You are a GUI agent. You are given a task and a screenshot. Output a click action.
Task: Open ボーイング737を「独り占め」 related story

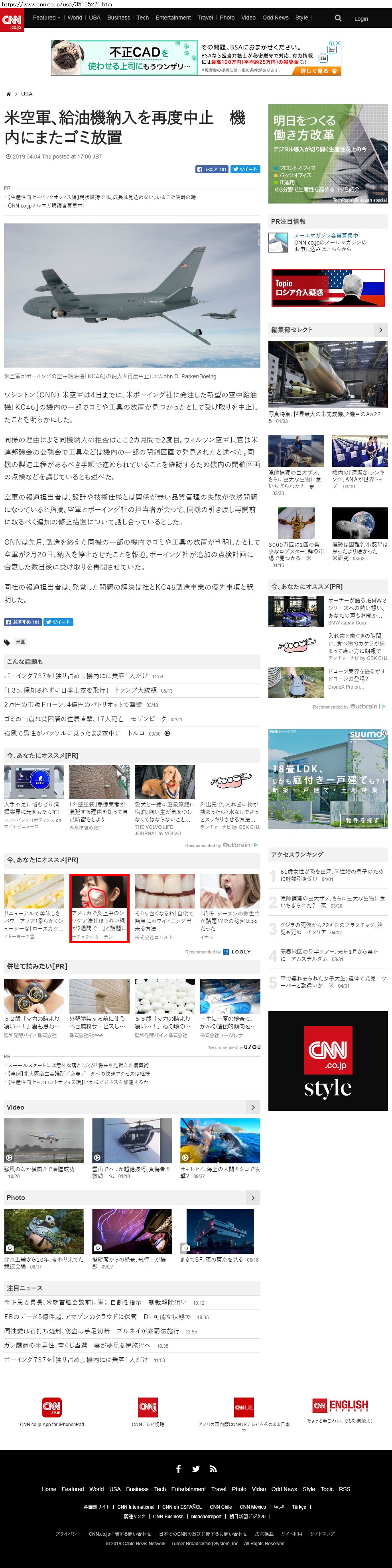tap(76, 675)
